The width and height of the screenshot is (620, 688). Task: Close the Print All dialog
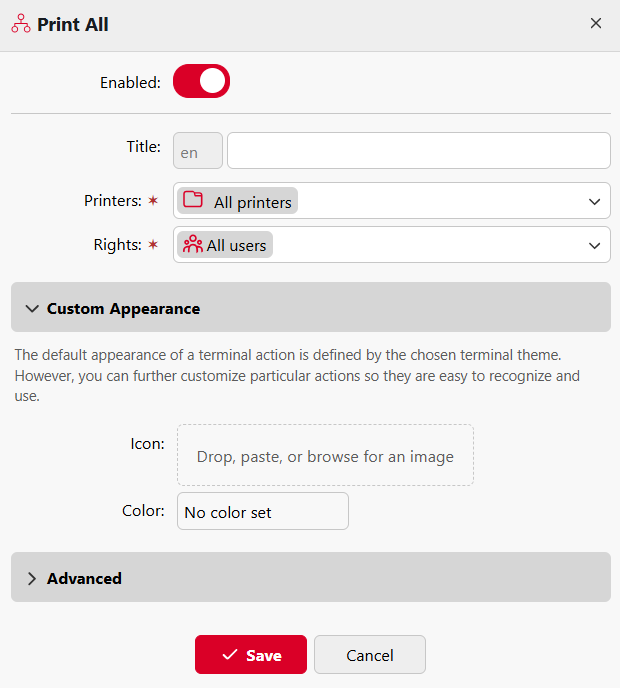(596, 23)
